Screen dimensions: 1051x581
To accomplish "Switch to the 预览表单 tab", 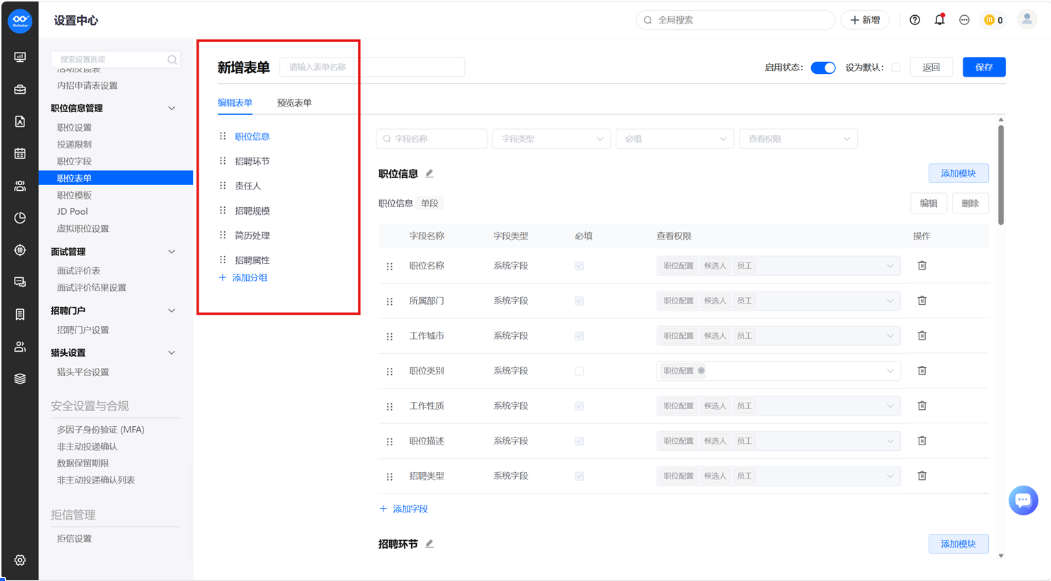I will (294, 103).
